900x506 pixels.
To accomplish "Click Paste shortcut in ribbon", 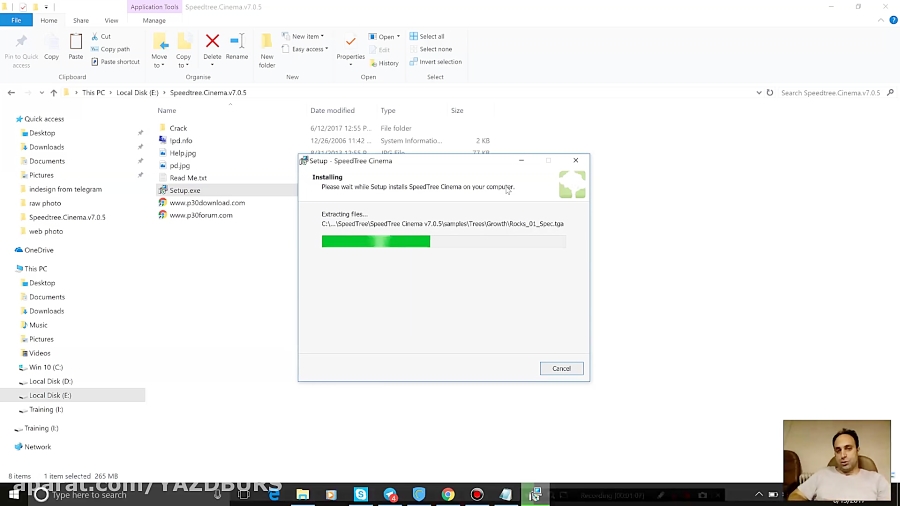I will point(115,62).
